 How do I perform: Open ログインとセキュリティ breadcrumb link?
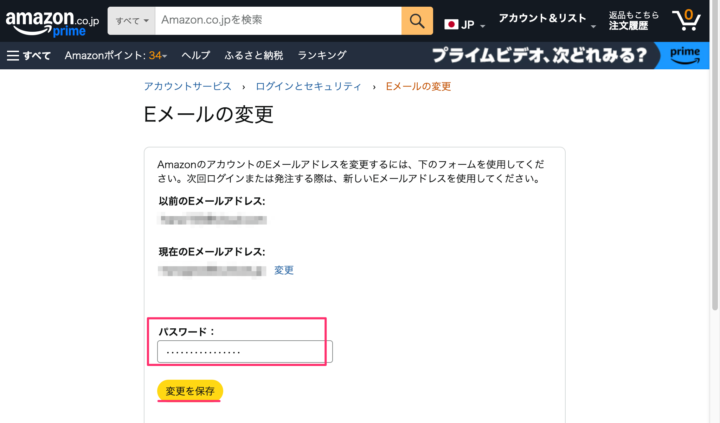pyautogui.click(x=308, y=87)
